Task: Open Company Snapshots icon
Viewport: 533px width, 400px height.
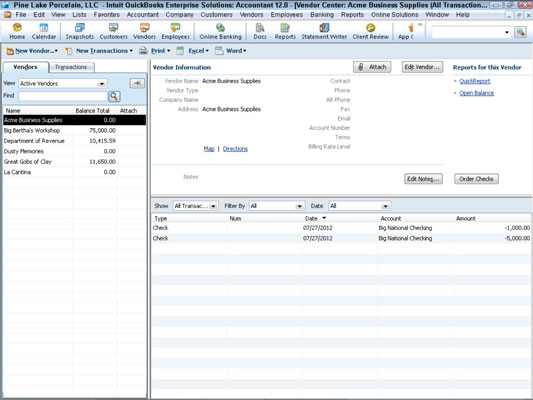Action: coord(80,31)
